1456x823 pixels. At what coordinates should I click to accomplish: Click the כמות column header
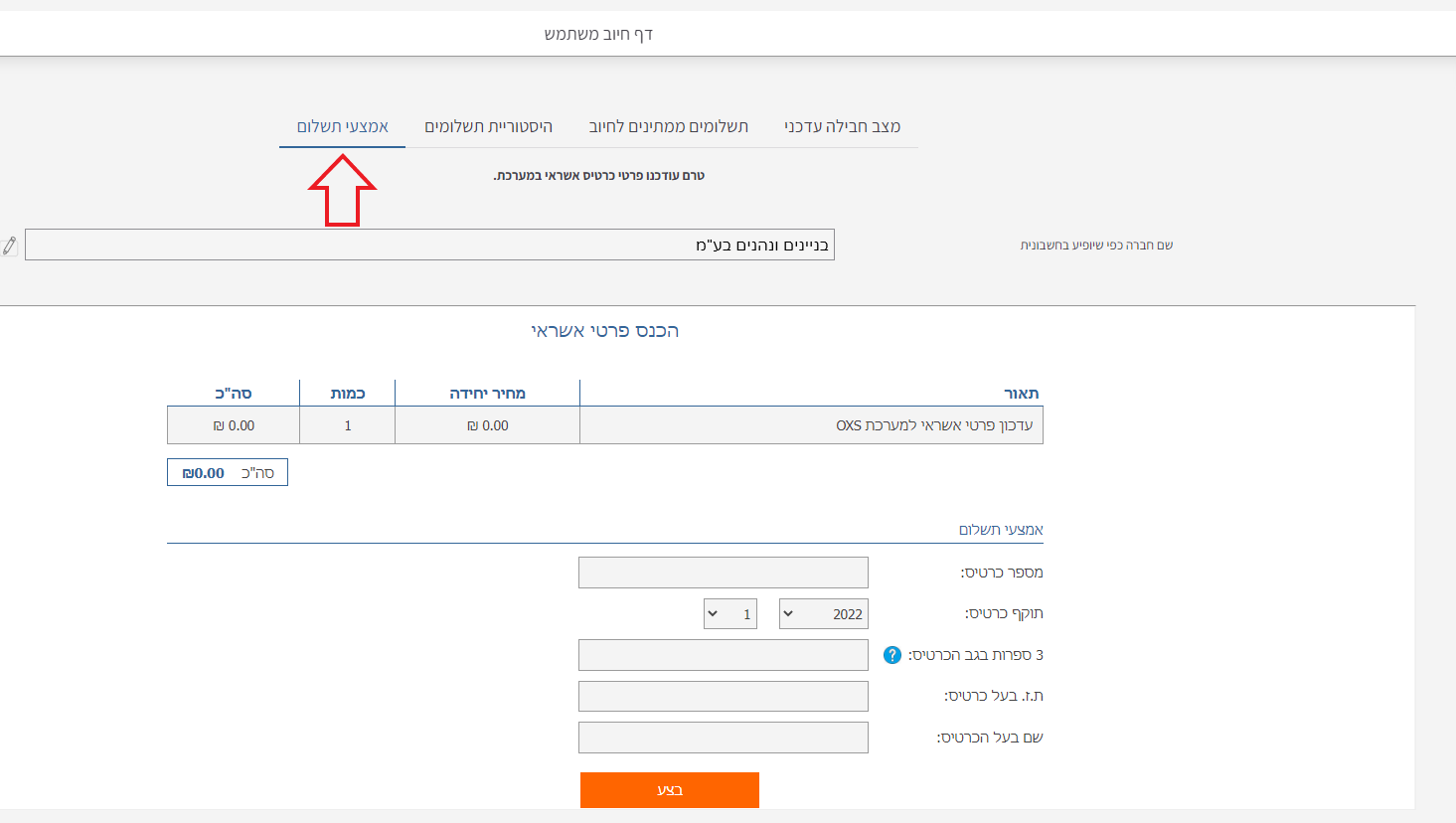point(347,394)
